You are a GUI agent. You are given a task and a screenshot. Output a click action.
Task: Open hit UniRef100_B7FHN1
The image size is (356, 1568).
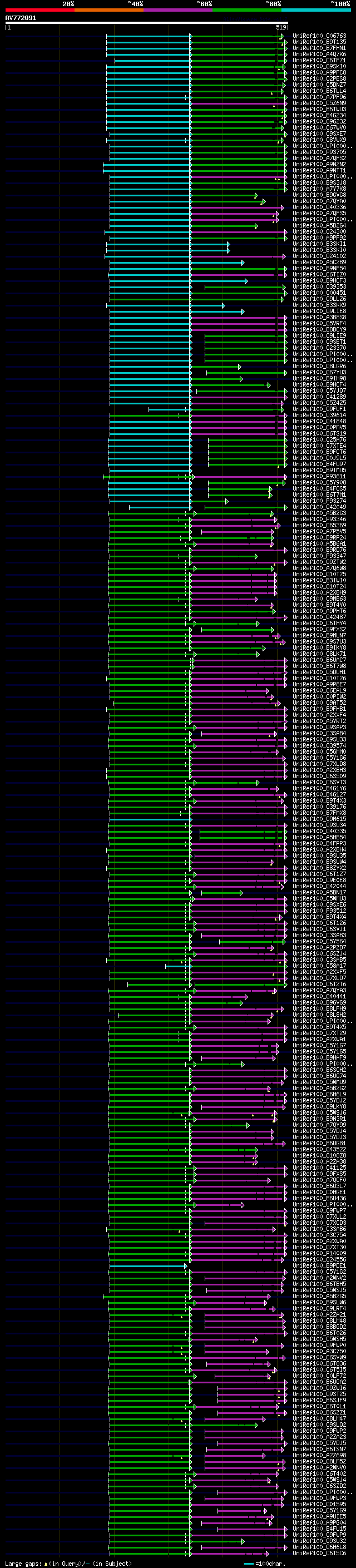point(319,48)
